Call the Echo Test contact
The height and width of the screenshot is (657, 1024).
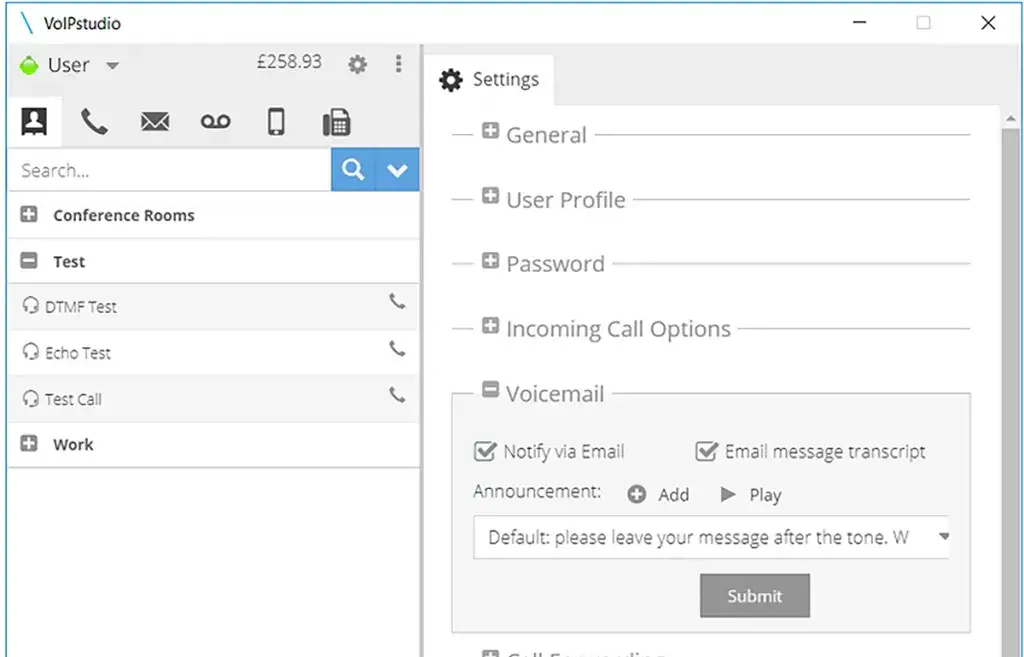pos(397,349)
